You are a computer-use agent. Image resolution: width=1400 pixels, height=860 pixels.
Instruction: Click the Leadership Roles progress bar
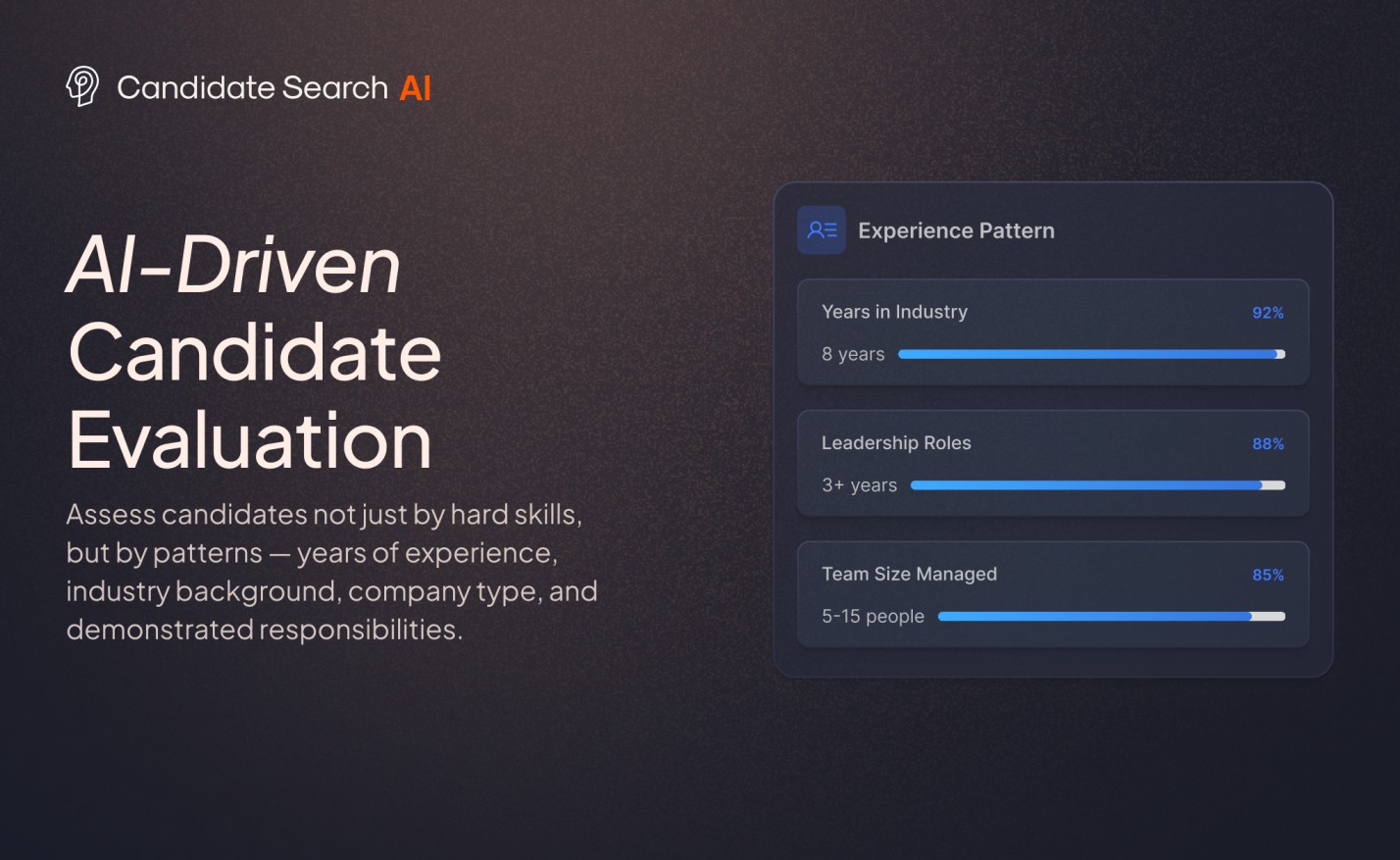[x=1098, y=485]
